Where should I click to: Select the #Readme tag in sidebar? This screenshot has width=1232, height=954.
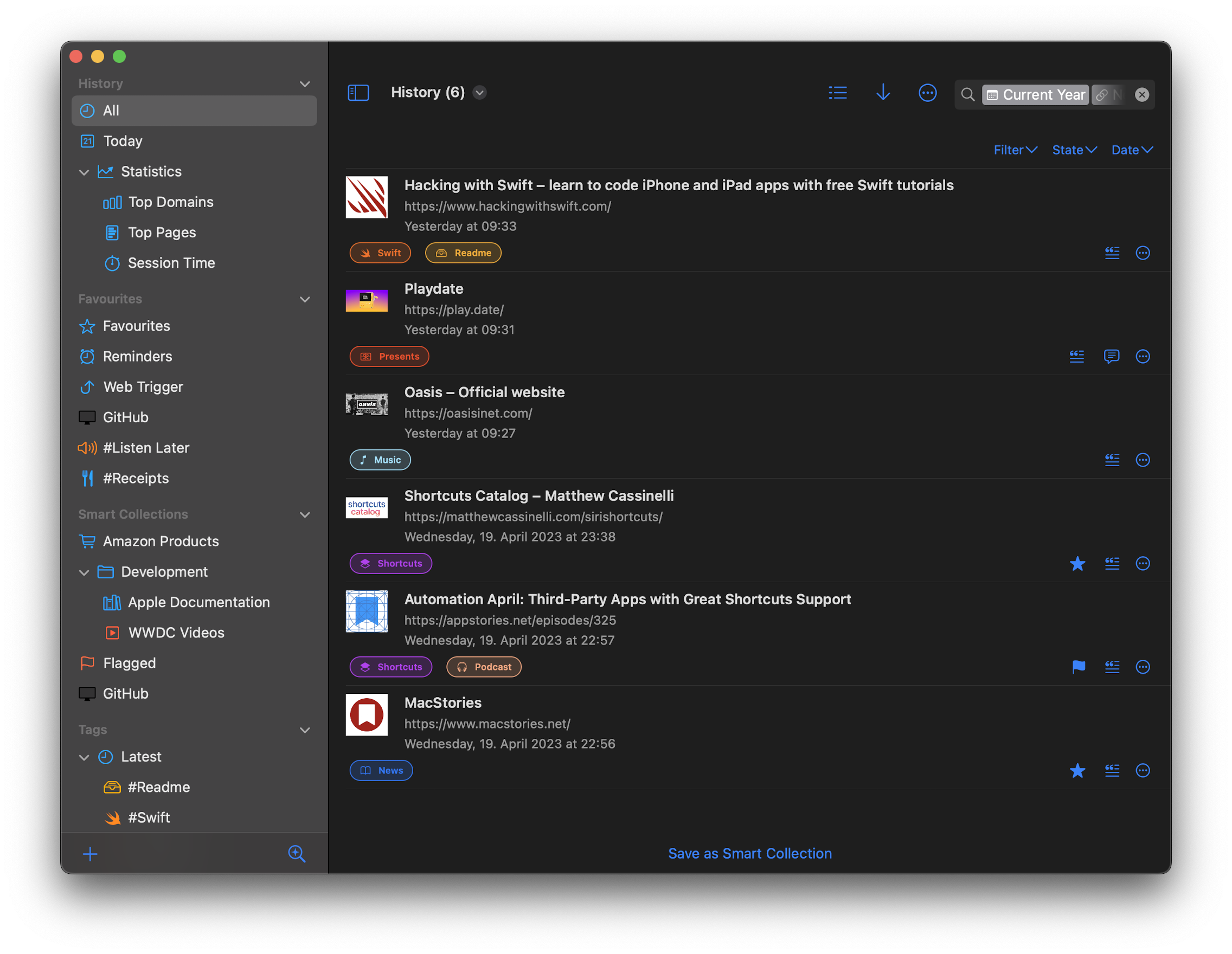[x=194, y=787]
